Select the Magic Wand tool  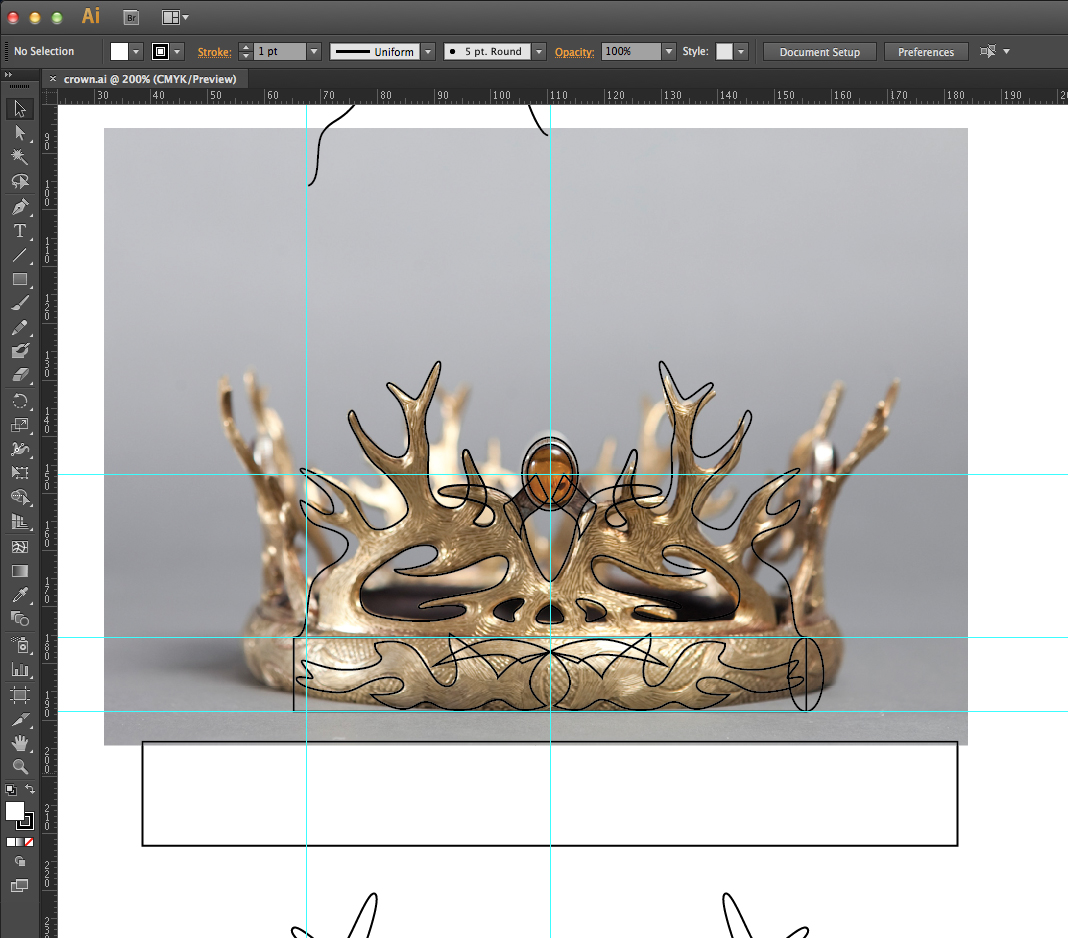(20, 157)
